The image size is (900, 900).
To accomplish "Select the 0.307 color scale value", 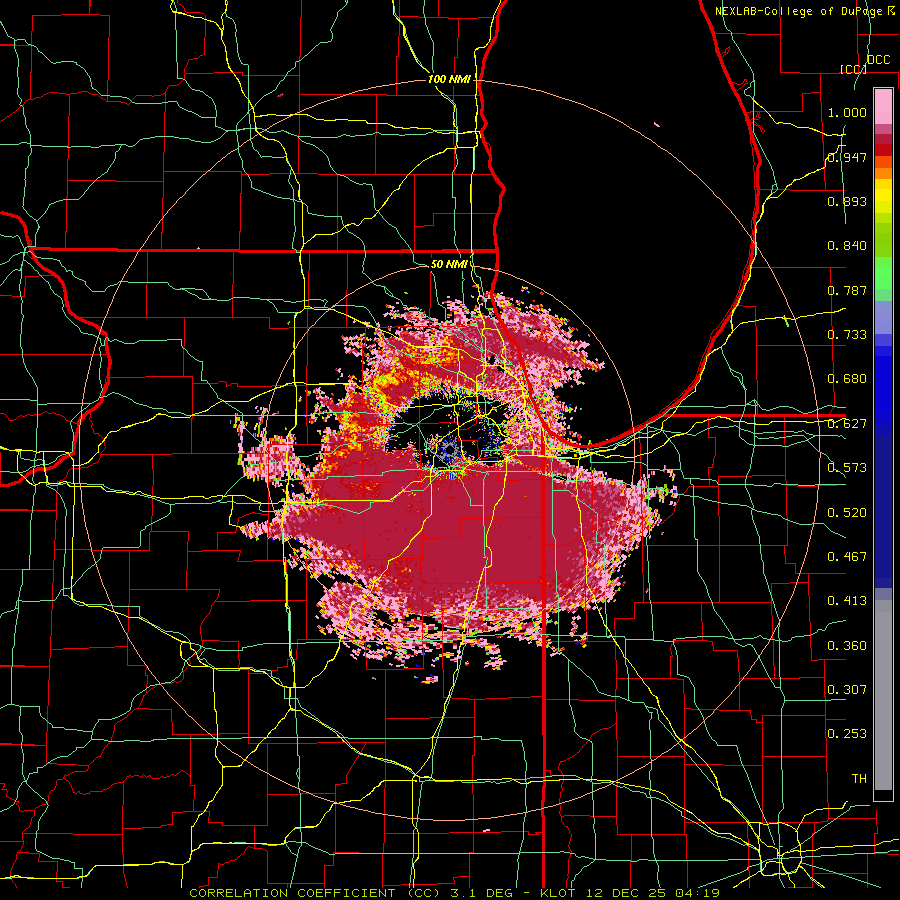I will [847, 690].
